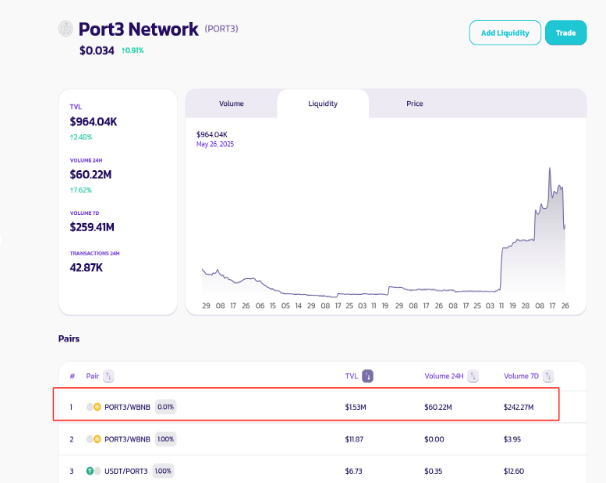Click the $0.034 token price
606x483 pixels.
click(97, 51)
